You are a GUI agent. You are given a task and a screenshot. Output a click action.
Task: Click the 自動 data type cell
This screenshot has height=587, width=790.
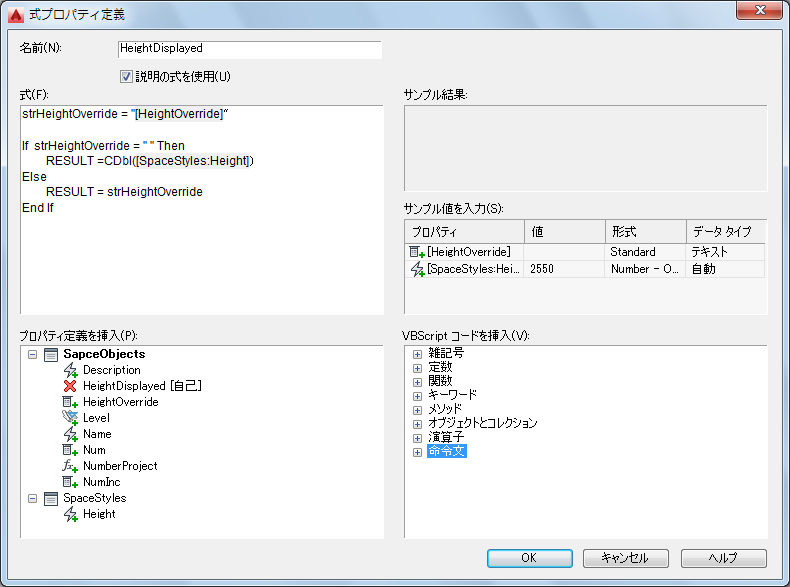[725, 269]
